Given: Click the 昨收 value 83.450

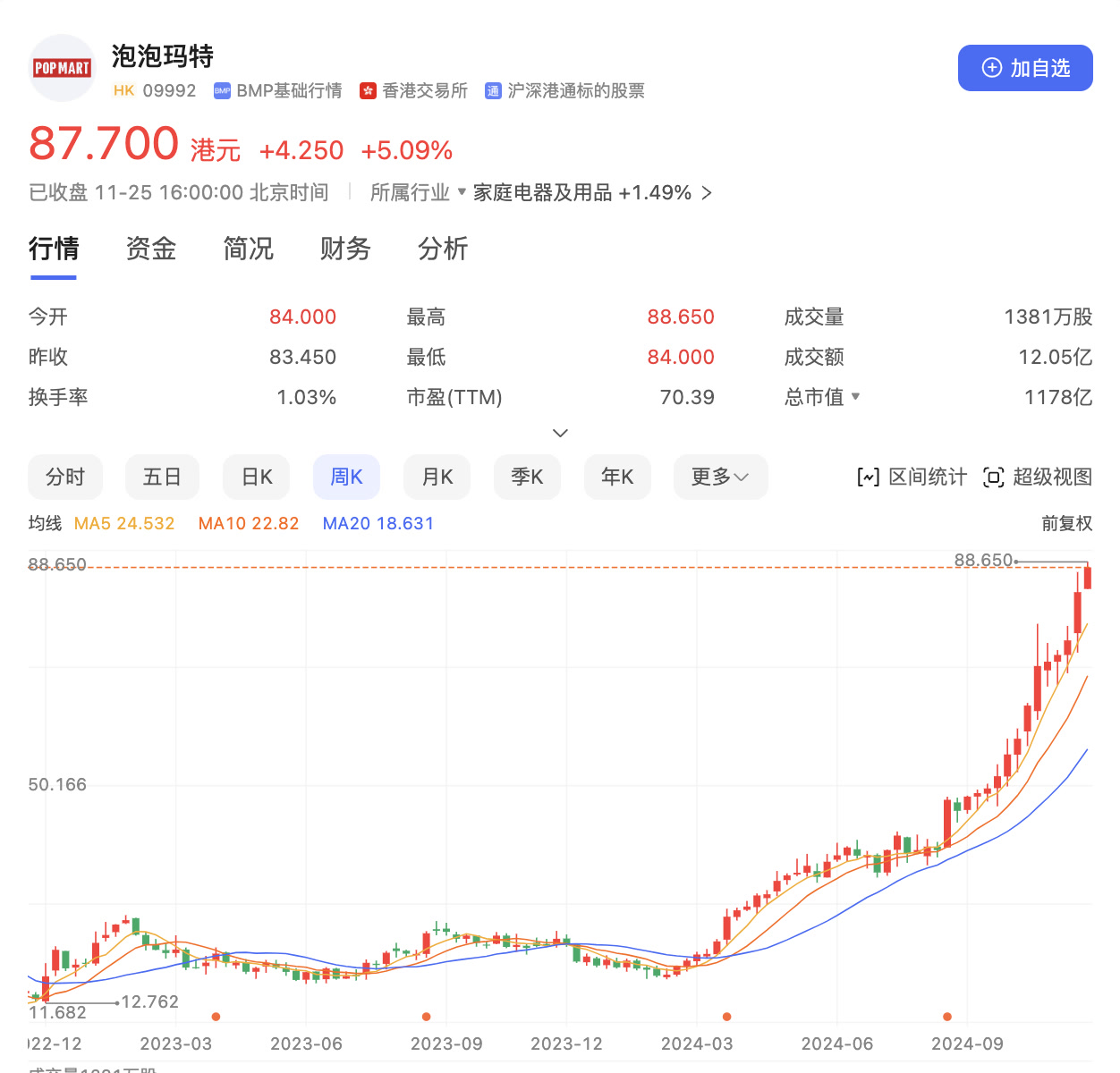Looking at the screenshot, I should click(x=303, y=358).
